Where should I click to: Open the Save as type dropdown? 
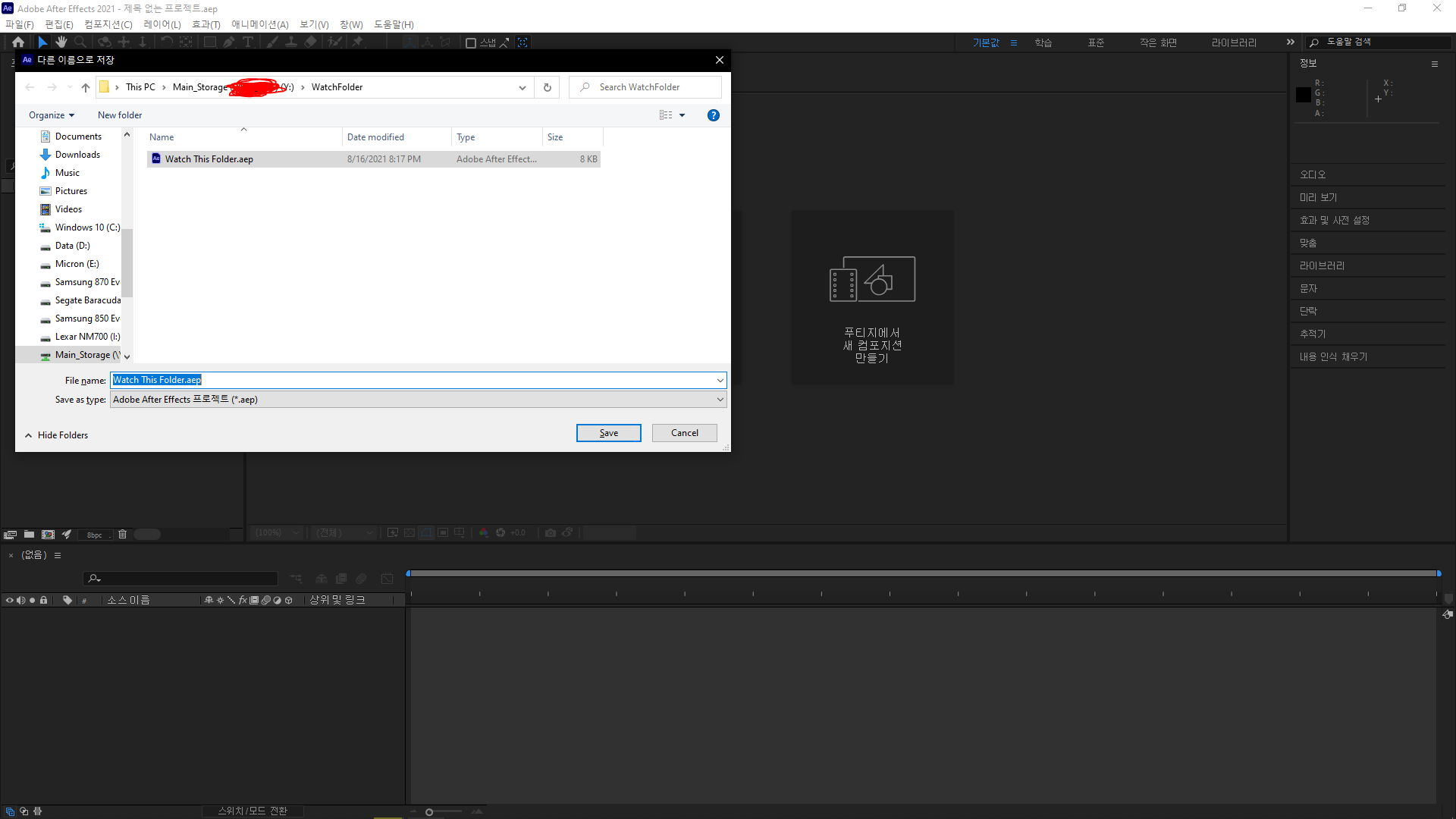[x=720, y=400]
